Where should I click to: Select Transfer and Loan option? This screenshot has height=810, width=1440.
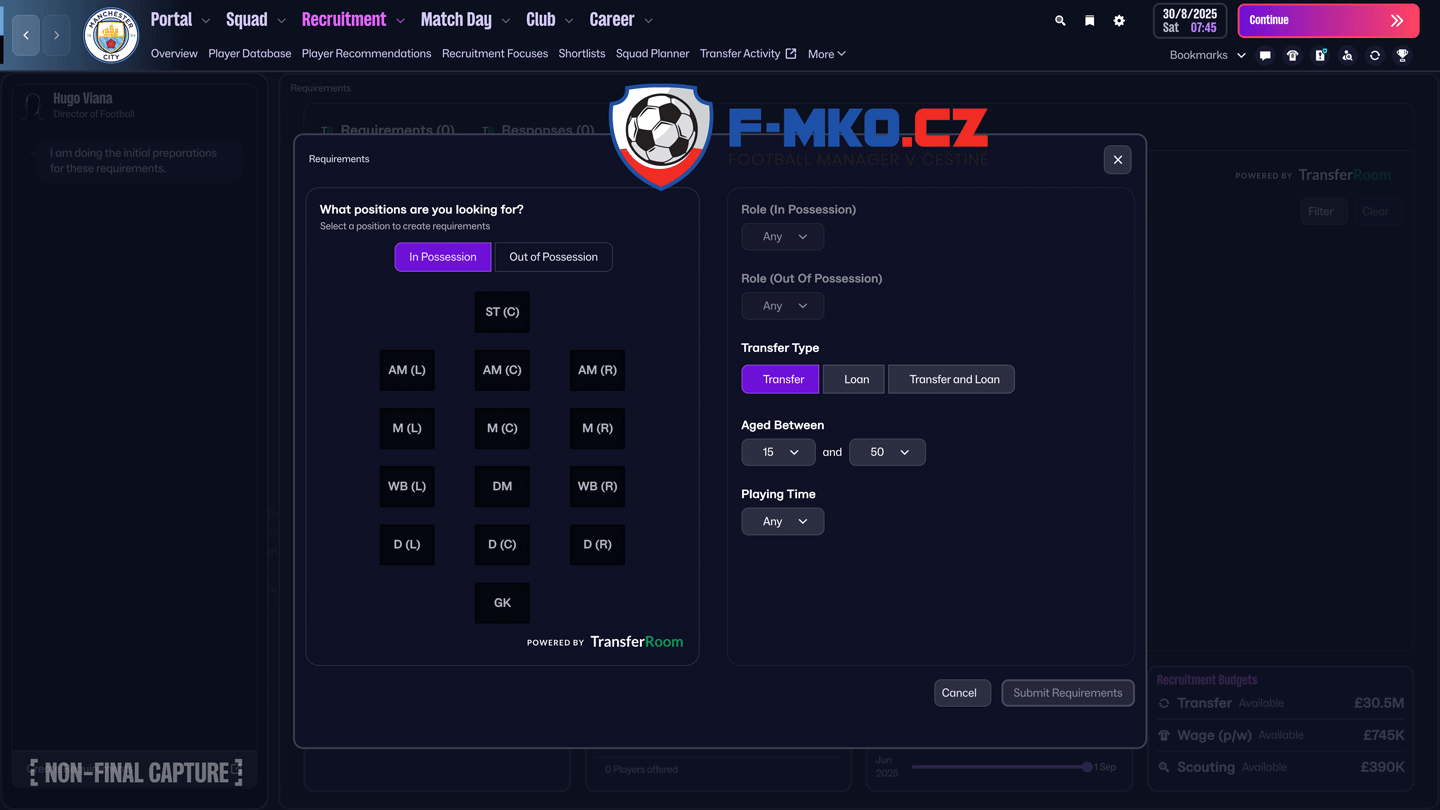coord(953,380)
